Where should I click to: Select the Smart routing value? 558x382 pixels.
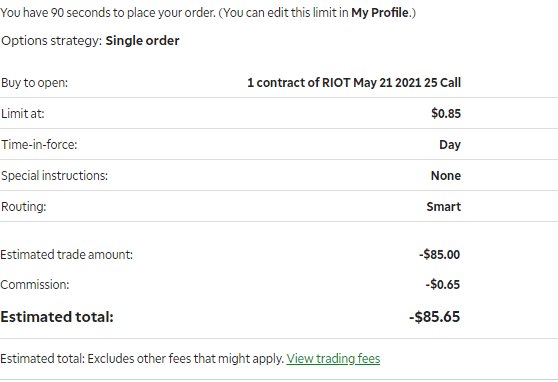coord(444,206)
